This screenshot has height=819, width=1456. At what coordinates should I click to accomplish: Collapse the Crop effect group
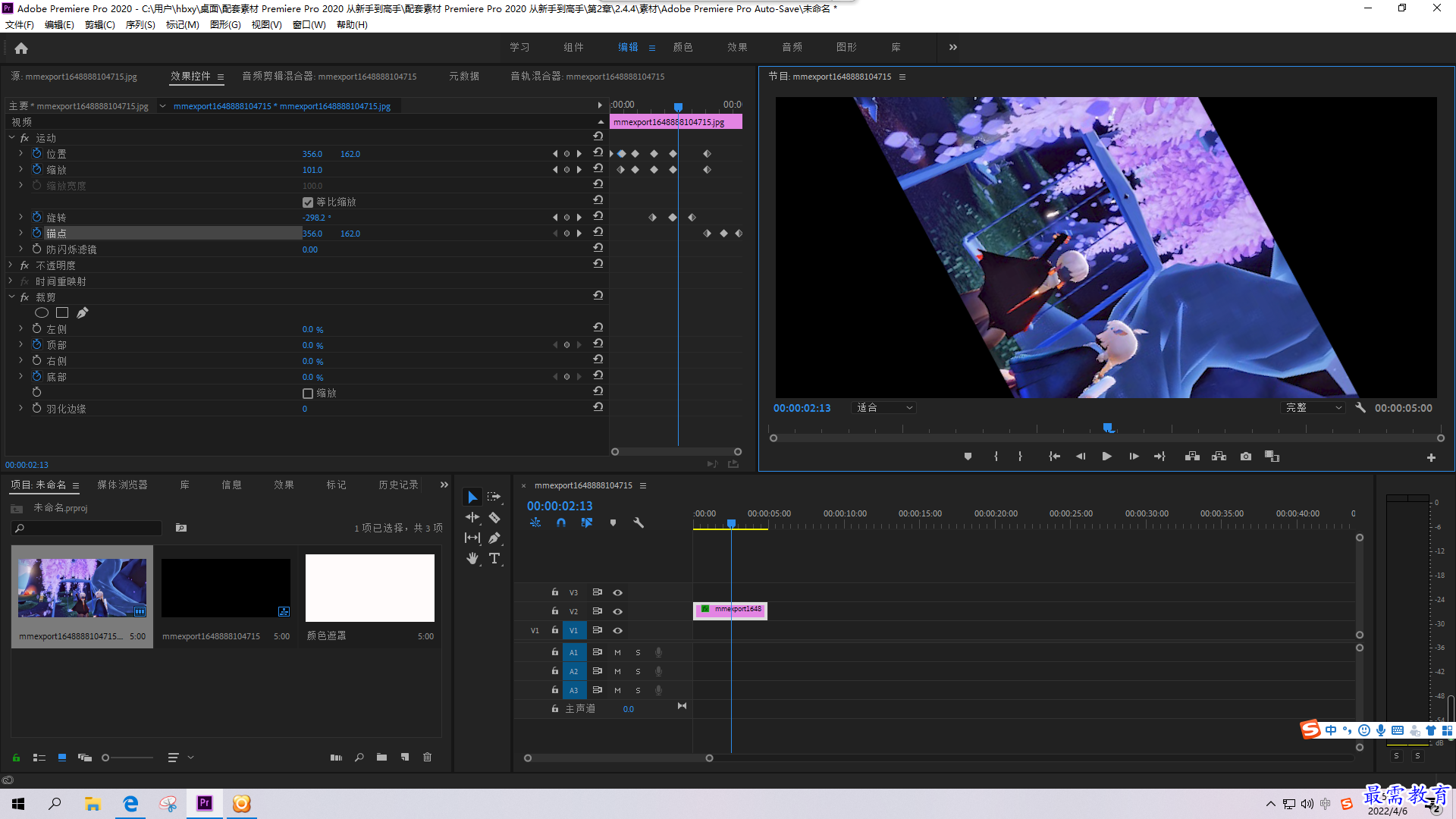click(11, 297)
